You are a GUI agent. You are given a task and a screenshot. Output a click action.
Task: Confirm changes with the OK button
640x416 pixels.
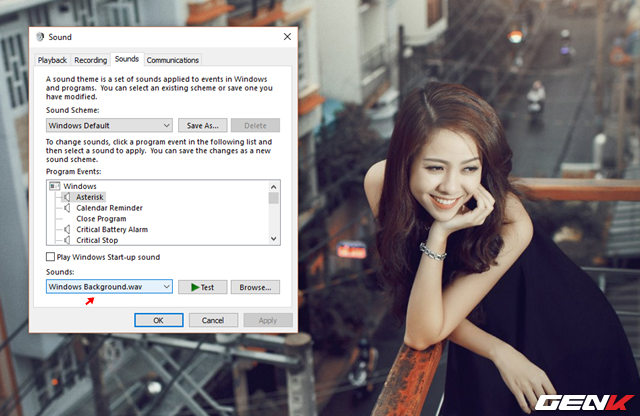click(x=158, y=320)
